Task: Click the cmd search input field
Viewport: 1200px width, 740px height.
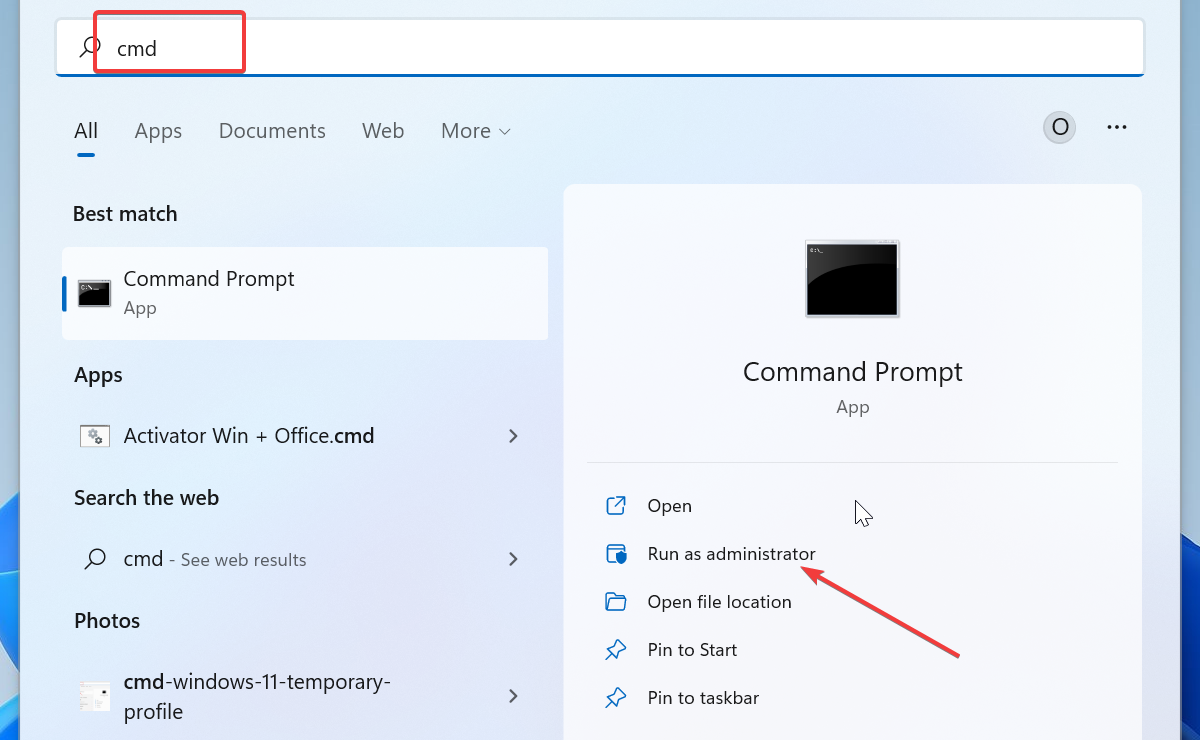Action: tap(600, 47)
